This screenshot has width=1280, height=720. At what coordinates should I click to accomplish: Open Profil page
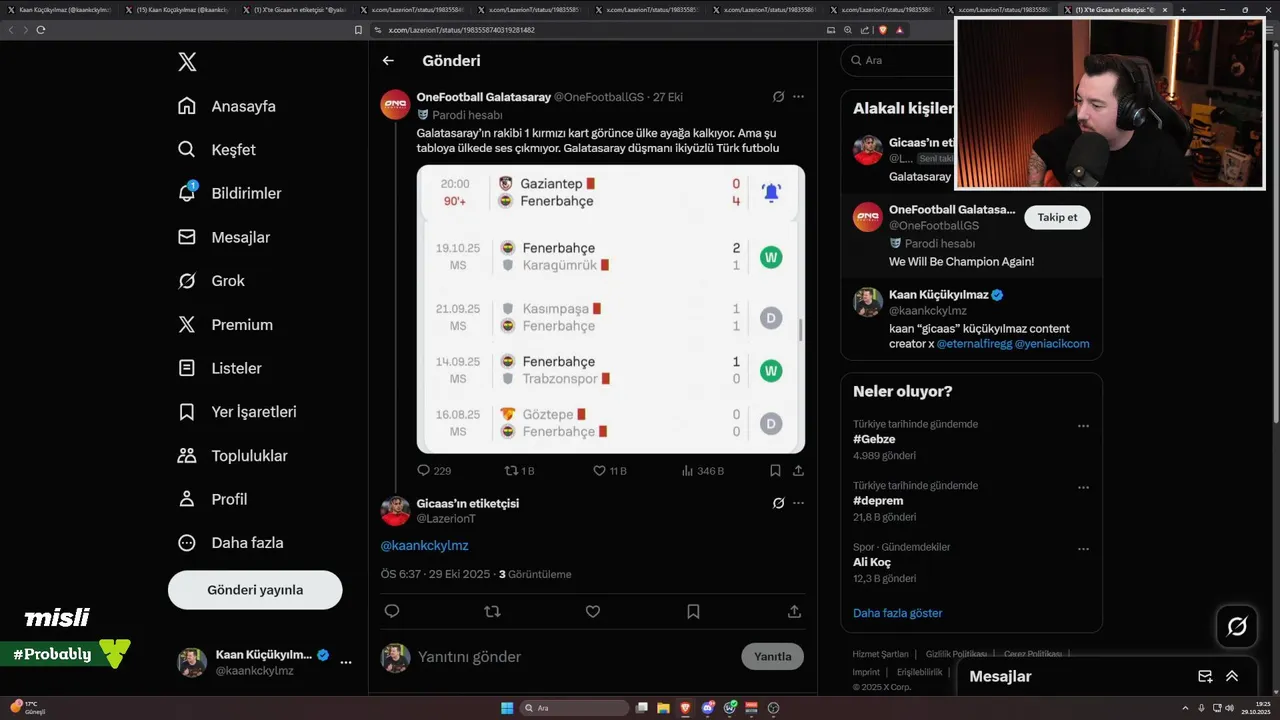coord(212,499)
